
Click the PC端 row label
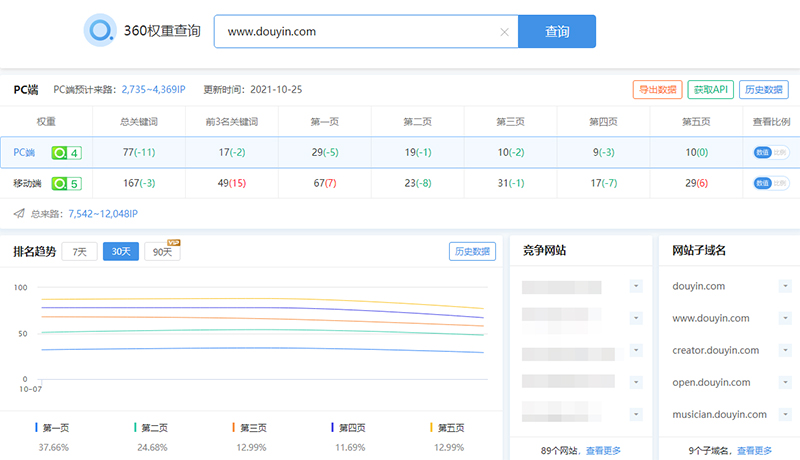[24, 152]
